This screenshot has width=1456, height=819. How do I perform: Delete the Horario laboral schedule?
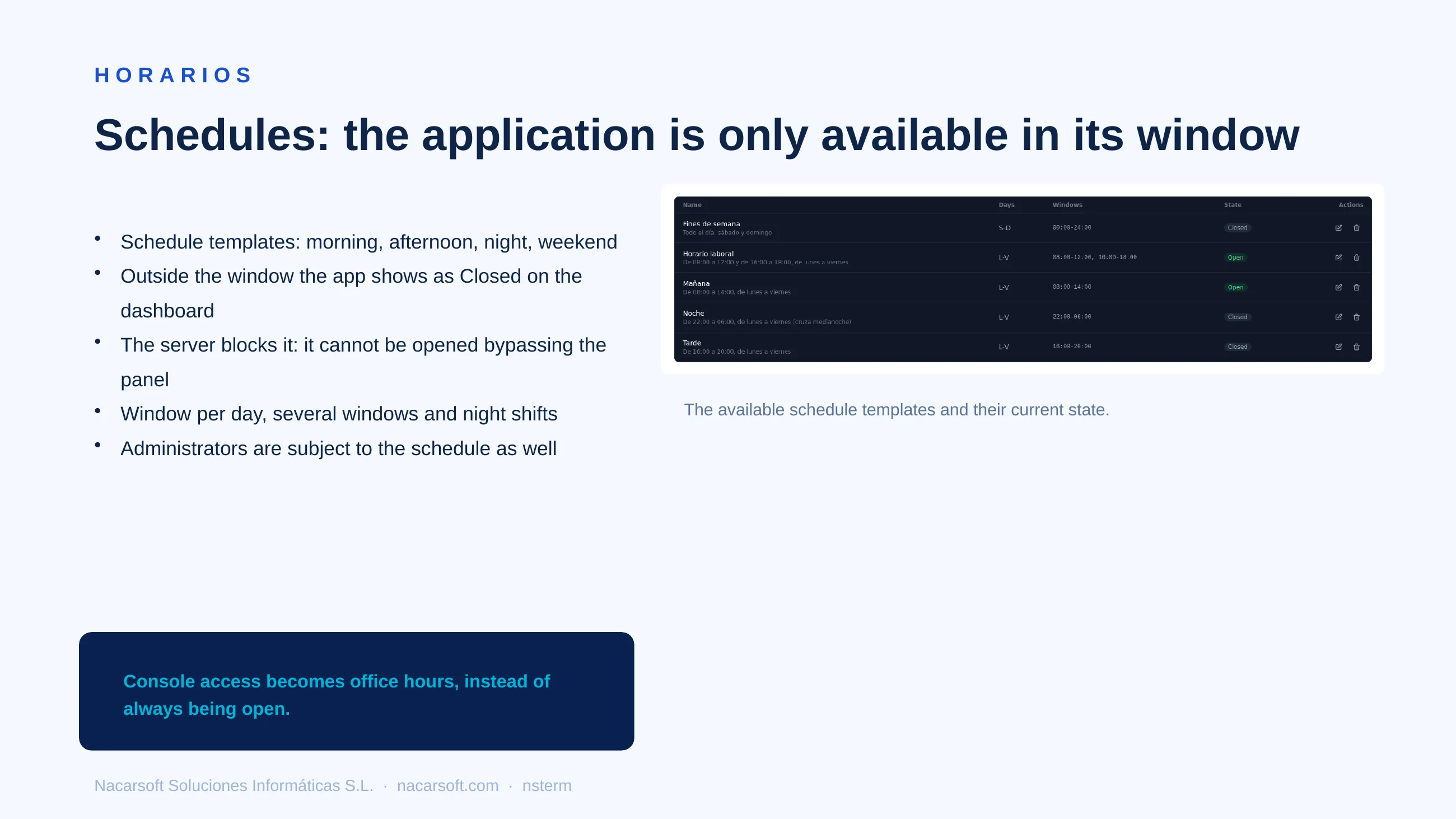(x=1356, y=258)
